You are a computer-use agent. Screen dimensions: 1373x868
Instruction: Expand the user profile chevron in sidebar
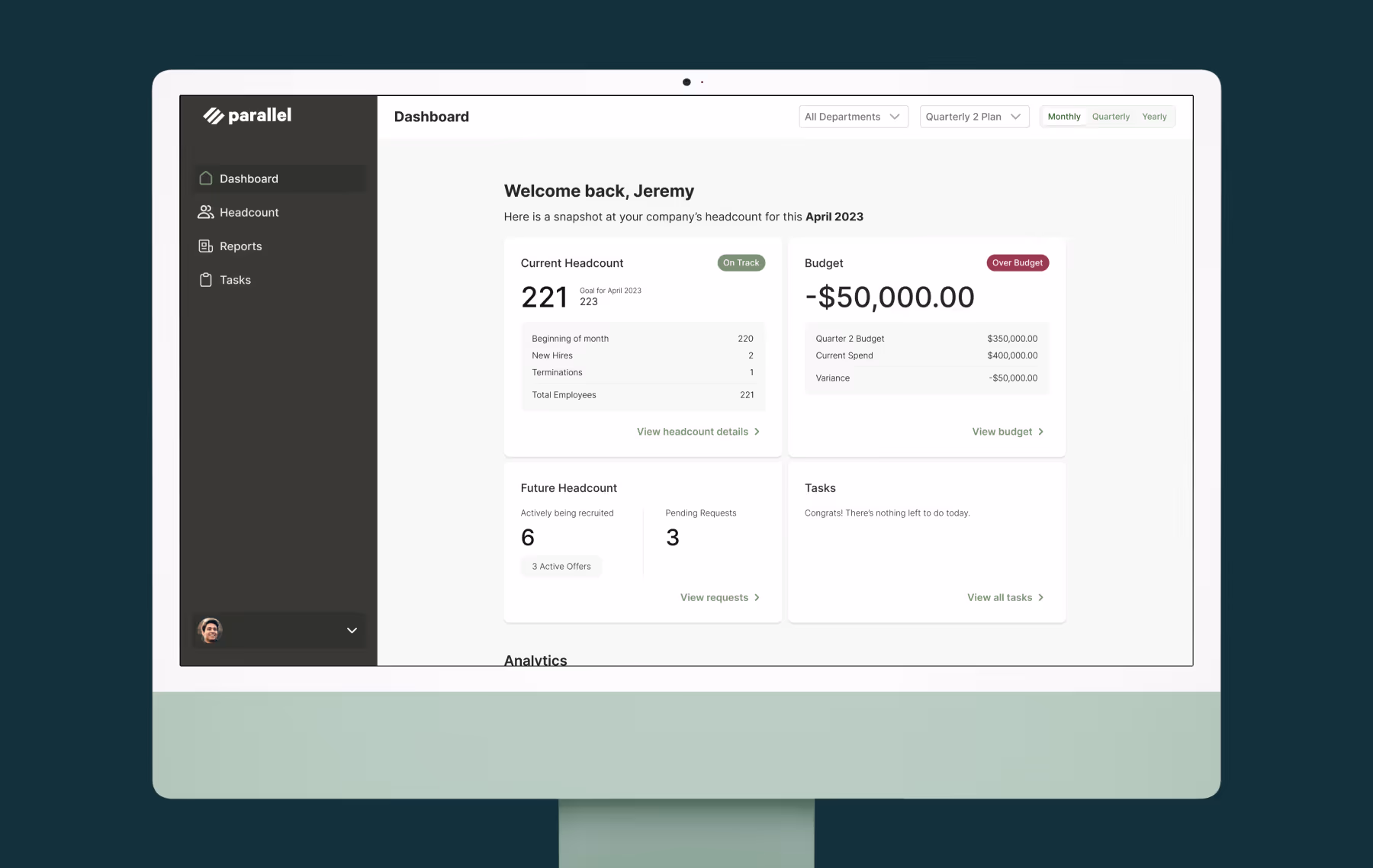352,631
